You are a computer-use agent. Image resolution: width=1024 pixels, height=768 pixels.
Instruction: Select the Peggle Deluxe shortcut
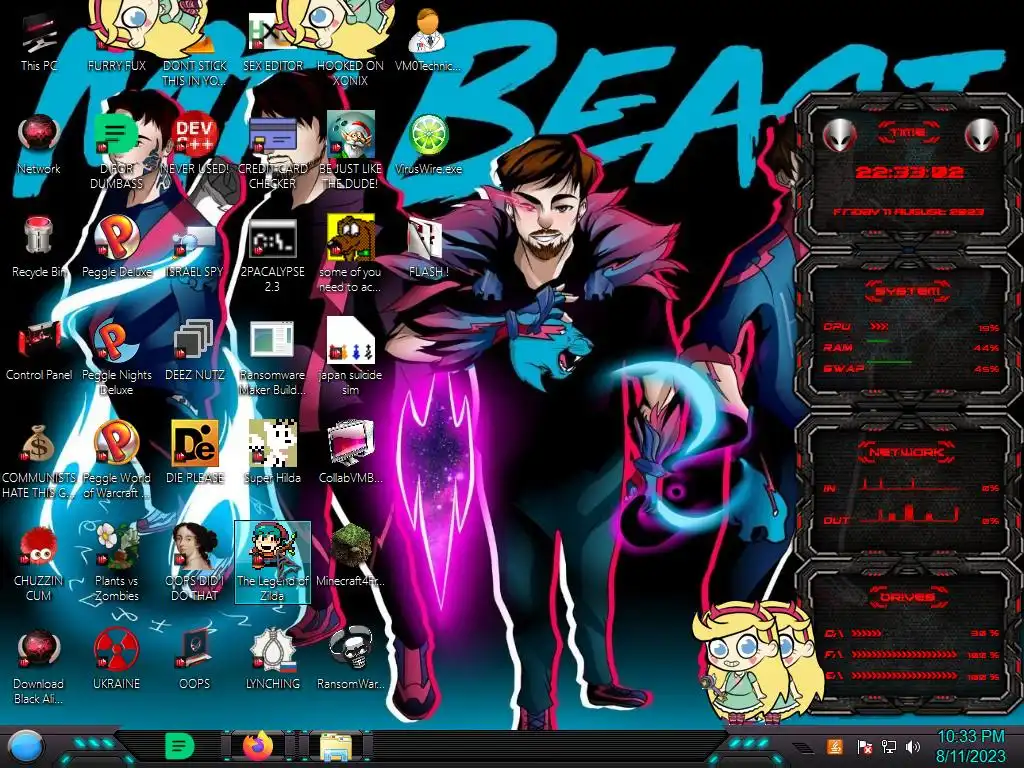click(x=116, y=248)
